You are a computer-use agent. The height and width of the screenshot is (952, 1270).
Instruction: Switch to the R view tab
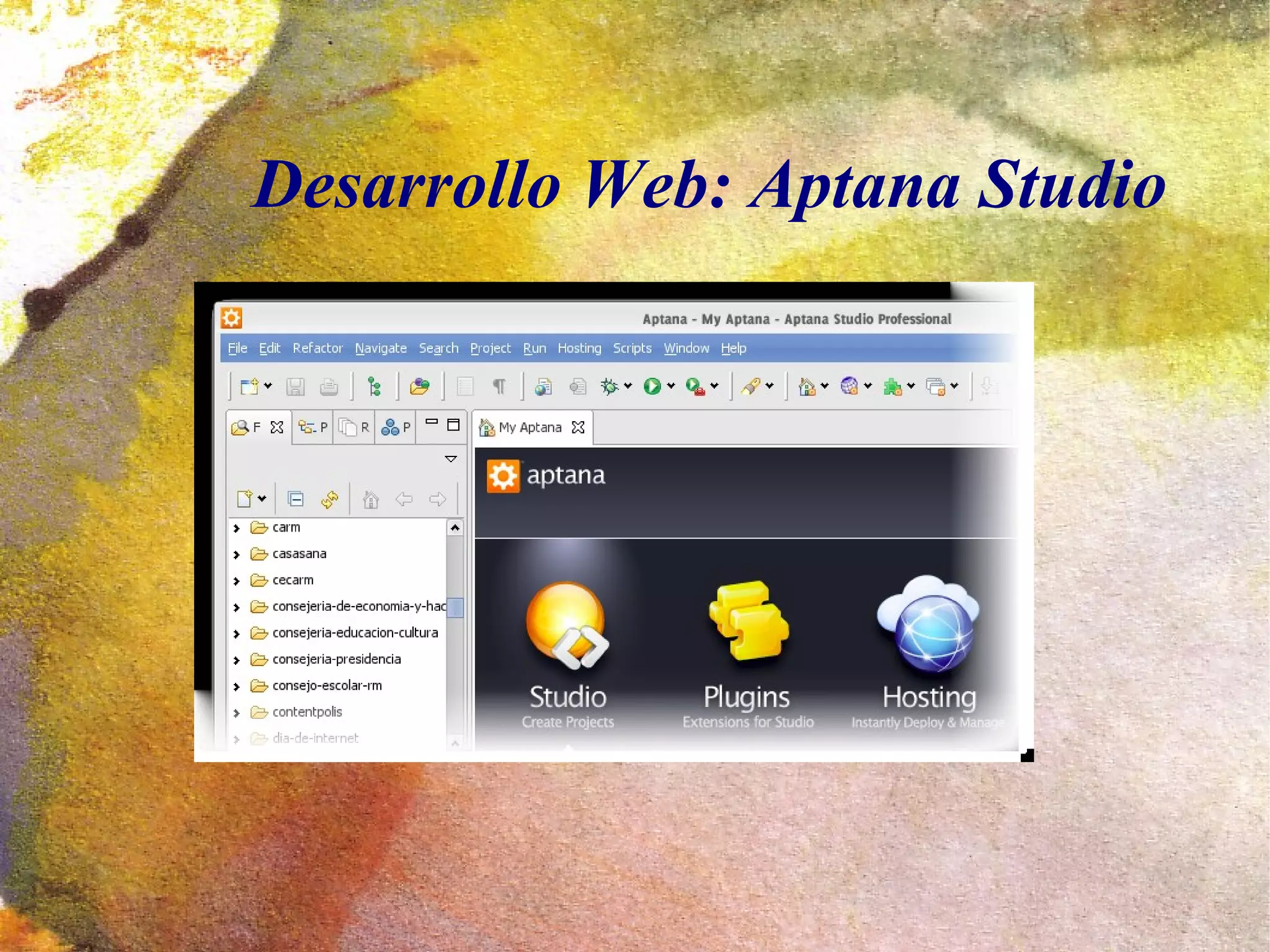coord(354,427)
